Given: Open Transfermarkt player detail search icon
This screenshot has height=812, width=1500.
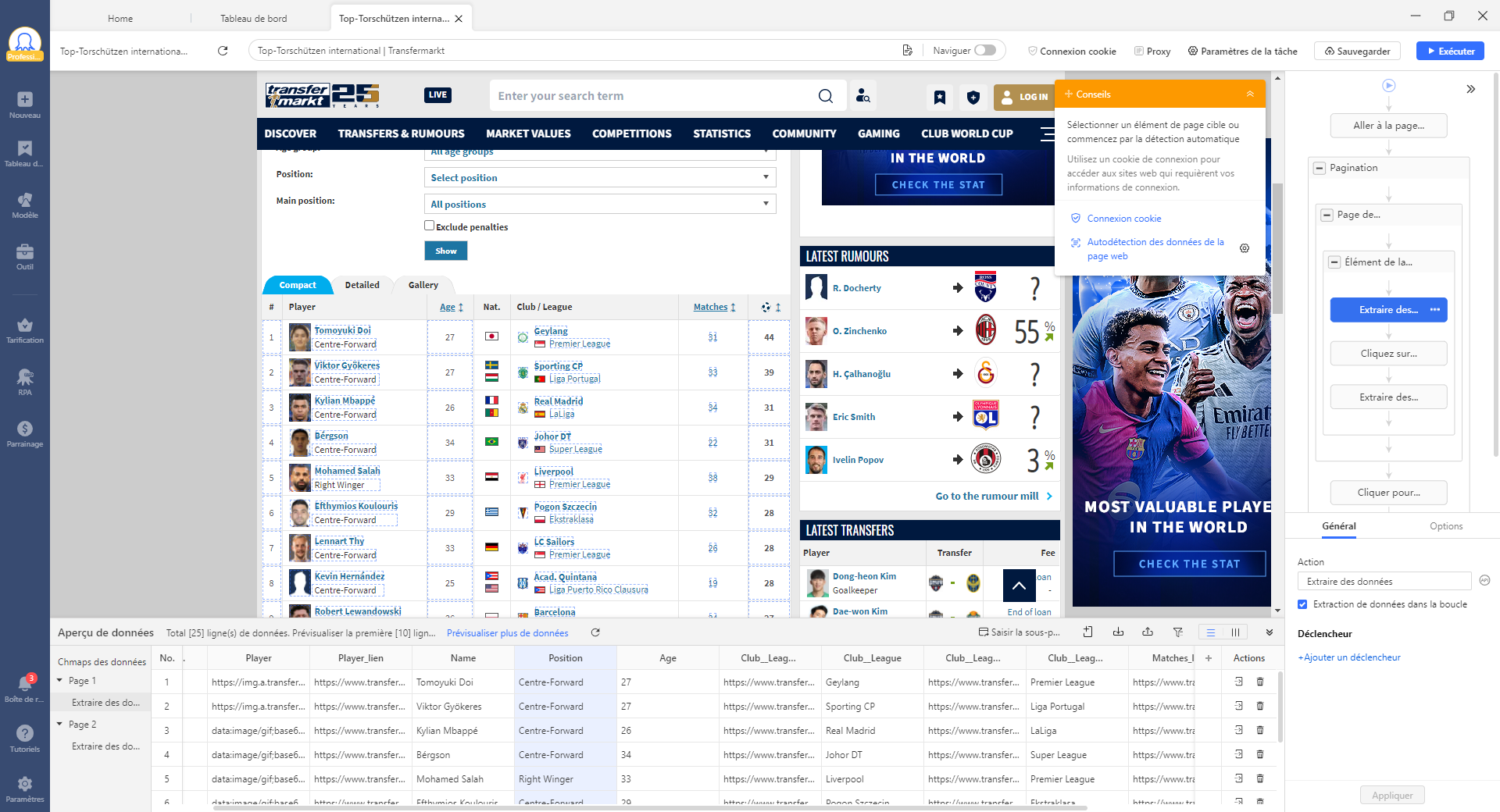Looking at the screenshot, I should point(862,96).
